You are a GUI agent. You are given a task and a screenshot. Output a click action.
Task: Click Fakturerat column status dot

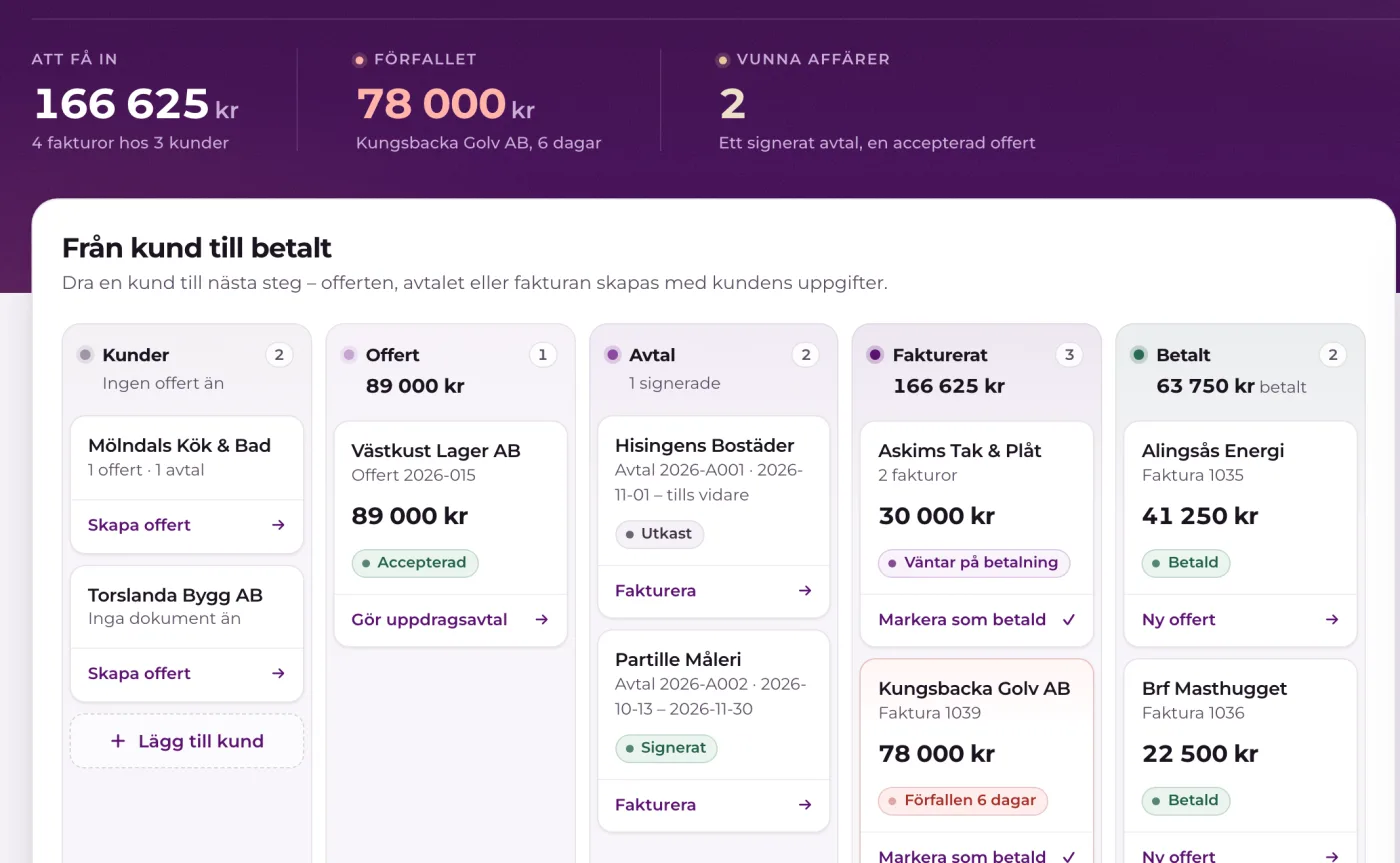876,354
